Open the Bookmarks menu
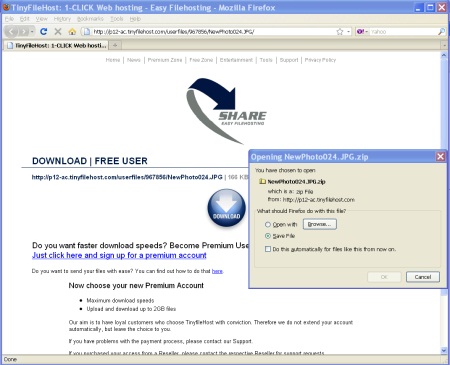 click(x=90, y=19)
